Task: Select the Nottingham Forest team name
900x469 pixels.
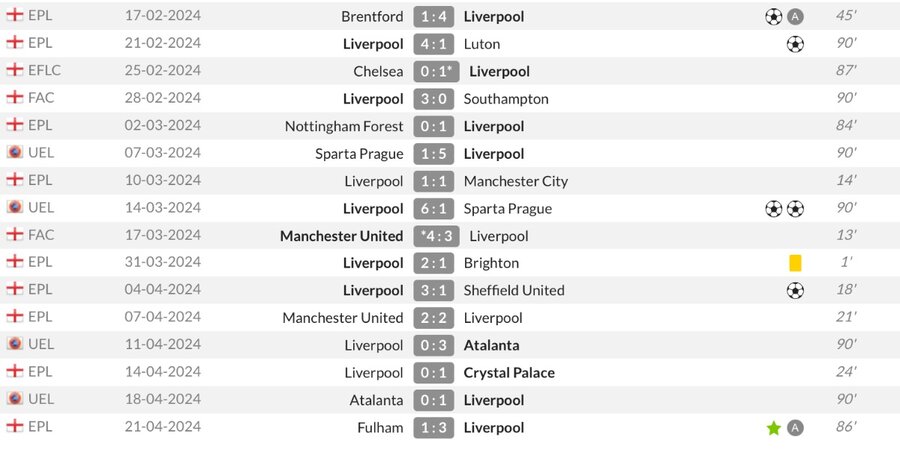Action: [344, 126]
